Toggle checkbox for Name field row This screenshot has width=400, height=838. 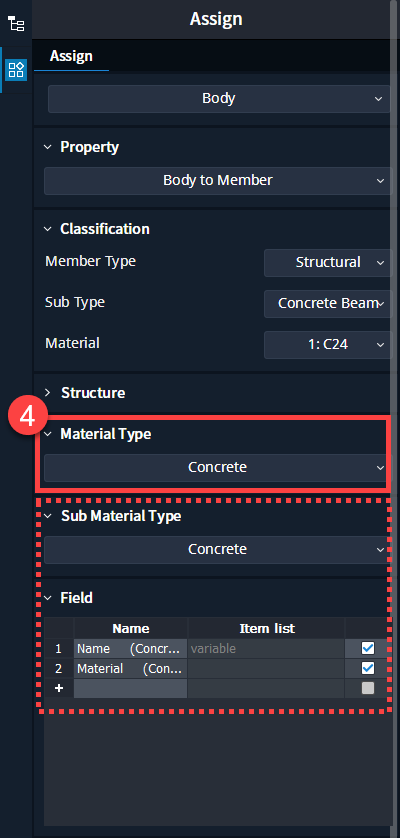click(368, 648)
